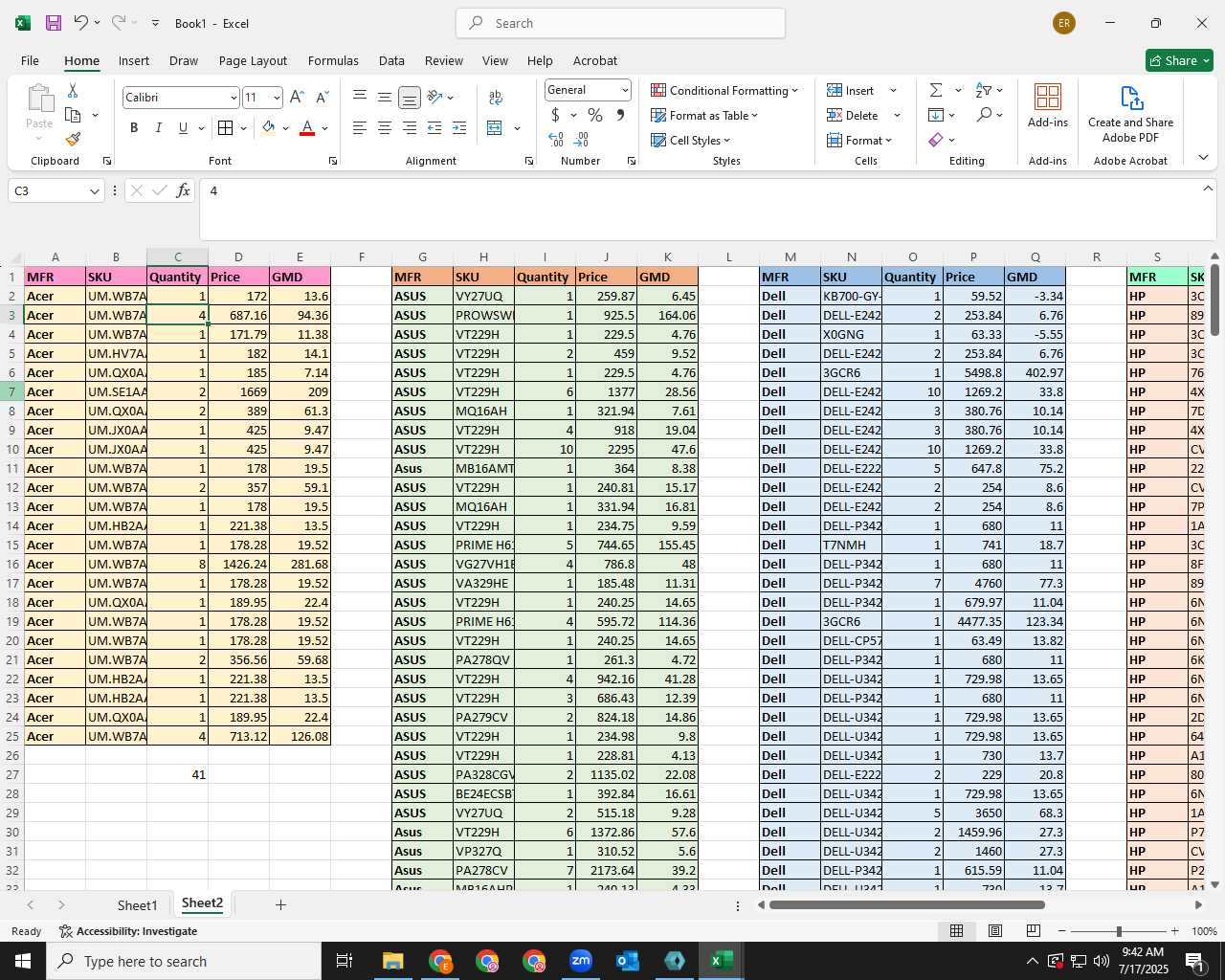Toggle Middle Align vertical alignment
Screen dimensions: 1225x980
tap(385, 98)
